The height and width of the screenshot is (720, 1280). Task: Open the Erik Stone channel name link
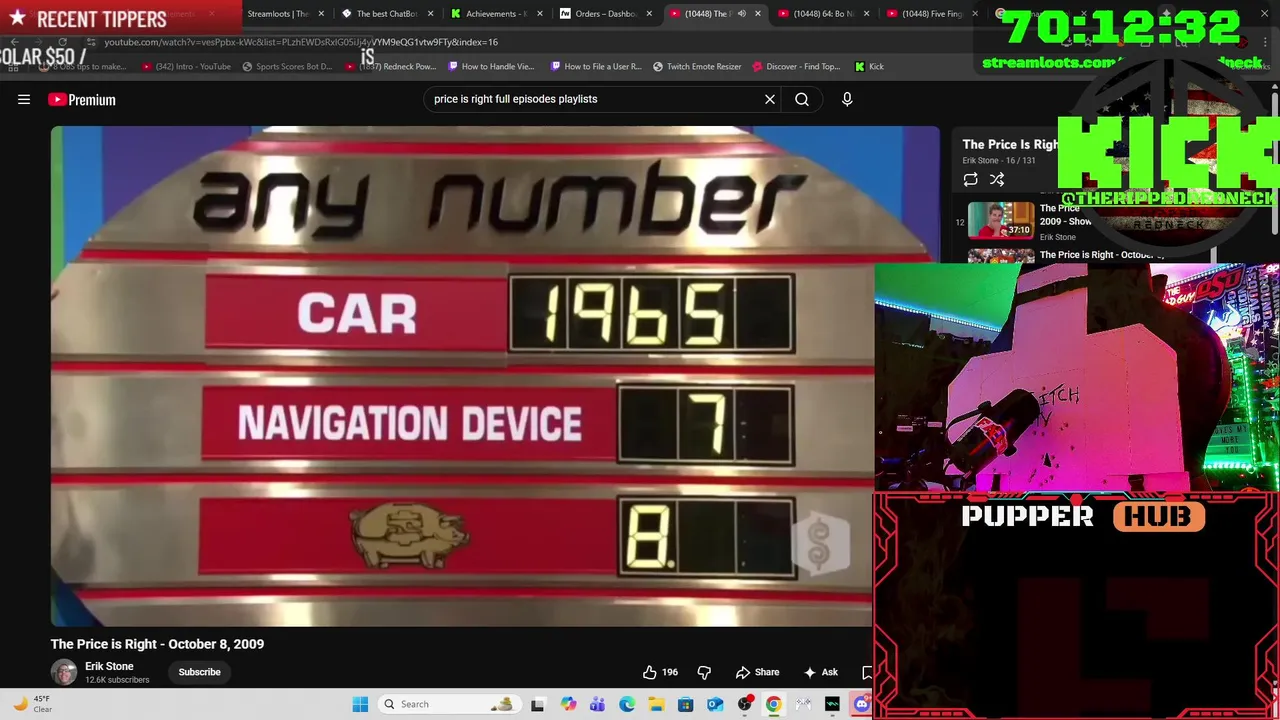point(109,666)
